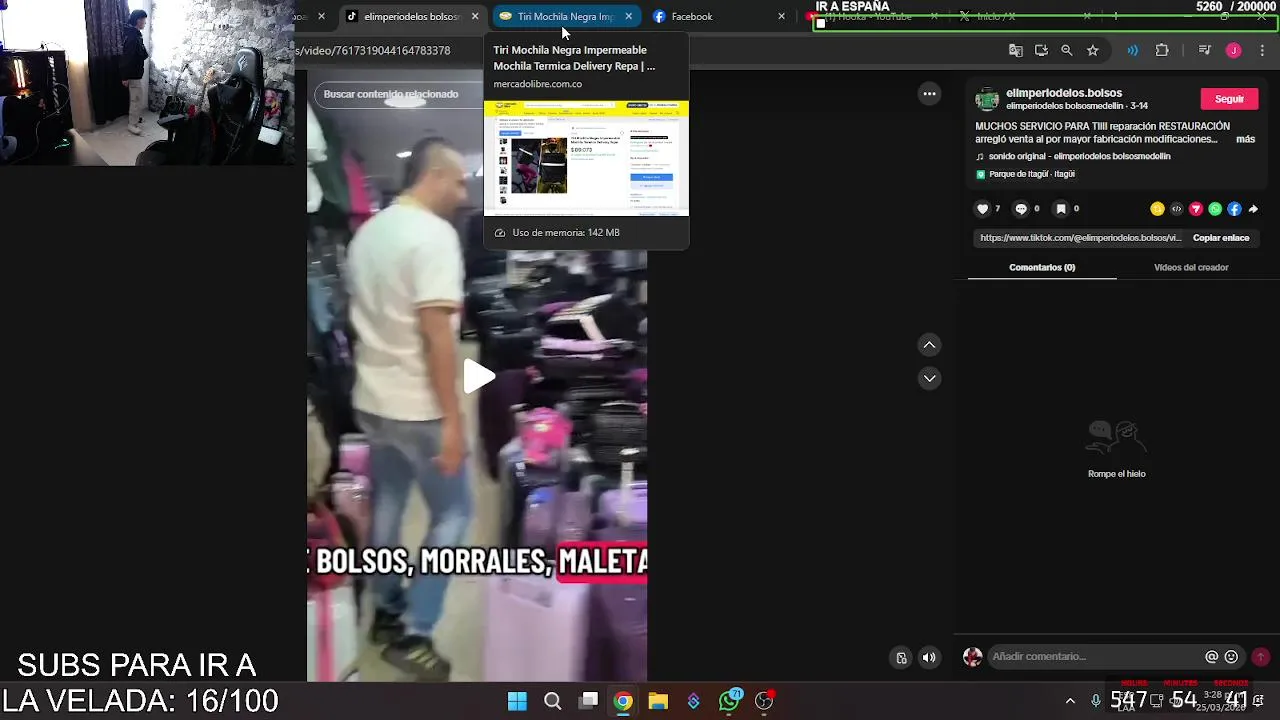Switch to Comentarios (0) tab
1280x720 pixels.
pyautogui.click(x=1042, y=267)
